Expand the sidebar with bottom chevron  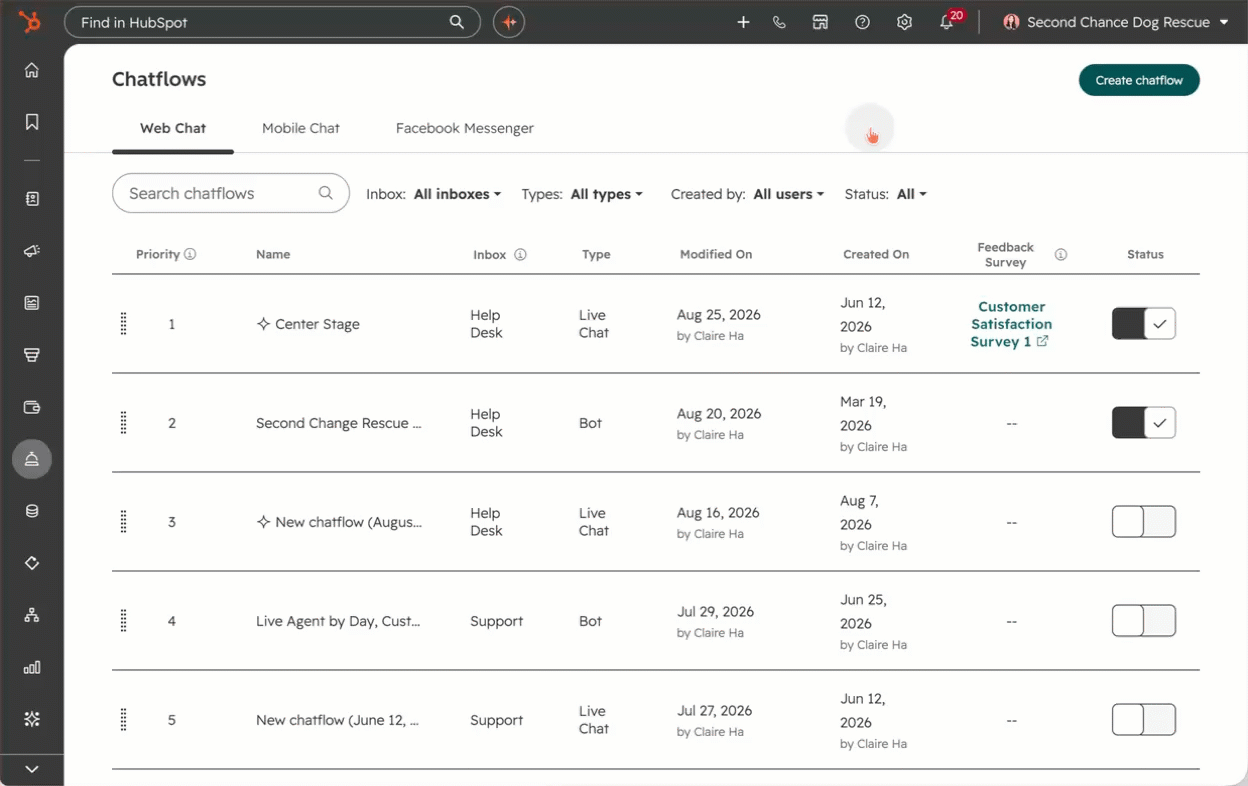(x=32, y=769)
